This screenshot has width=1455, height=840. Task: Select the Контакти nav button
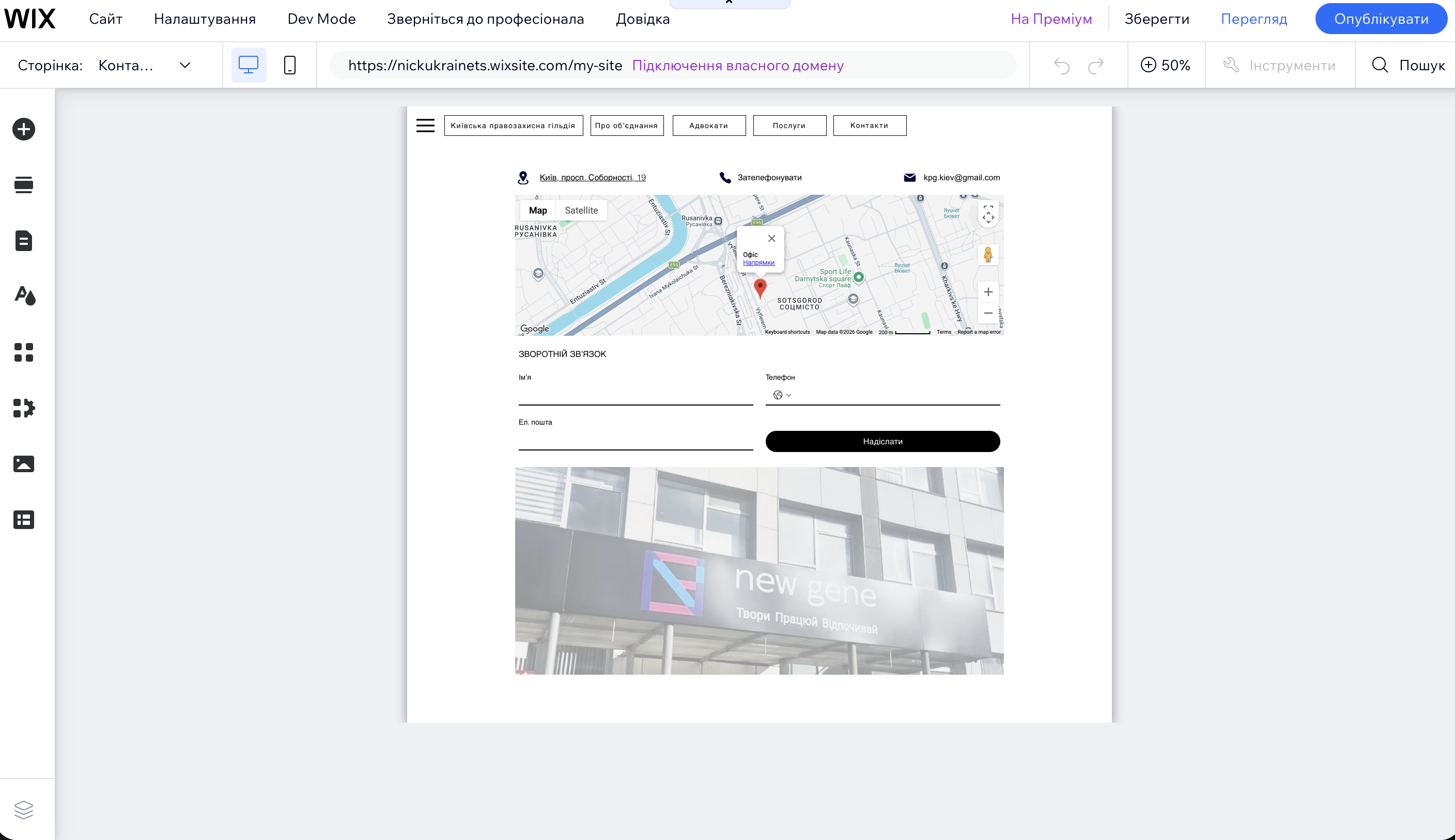pos(870,125)
